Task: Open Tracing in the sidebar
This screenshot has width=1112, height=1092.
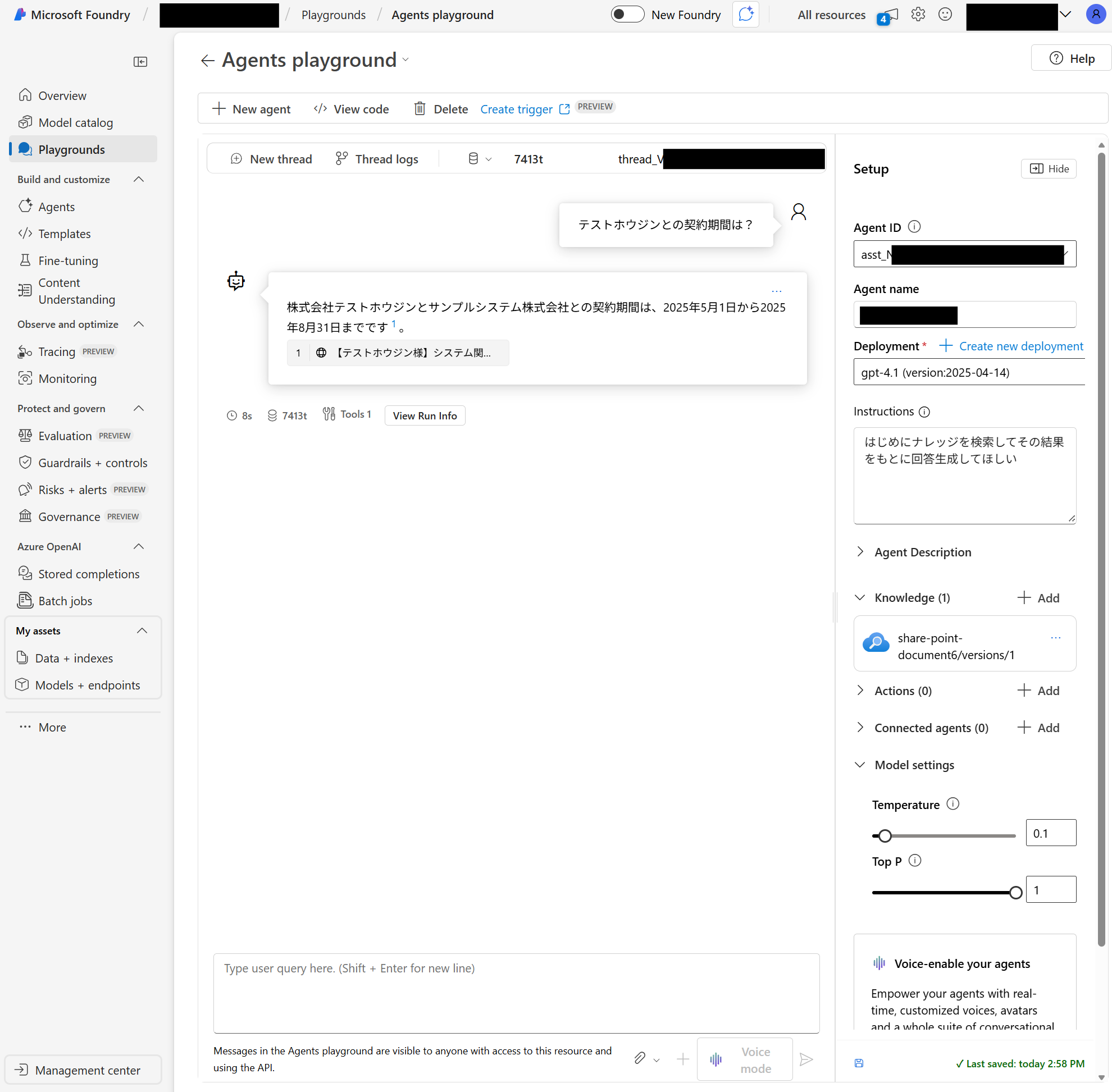Action: tap(56, 351)
